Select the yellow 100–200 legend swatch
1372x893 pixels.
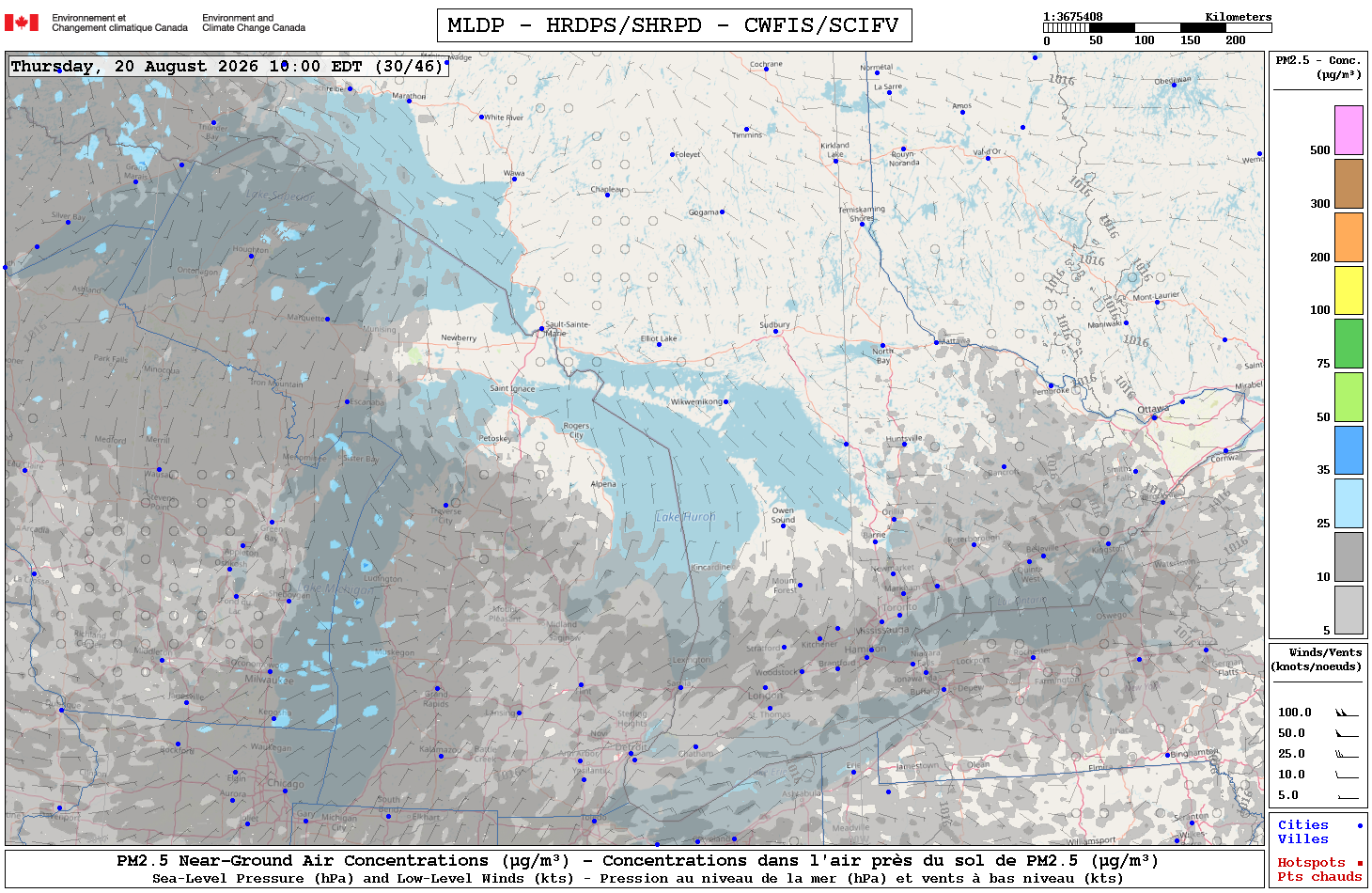pos(1349,290)
